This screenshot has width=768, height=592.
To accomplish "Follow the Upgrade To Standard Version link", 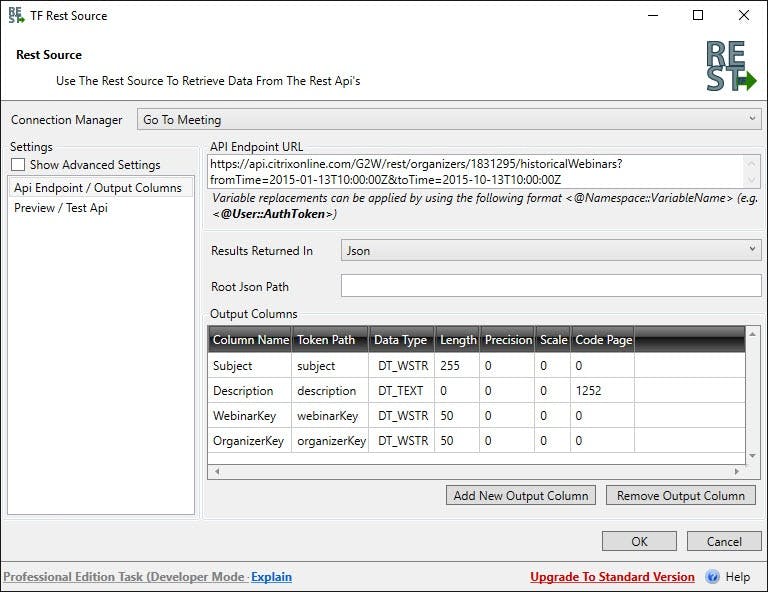I will (612, 577).
